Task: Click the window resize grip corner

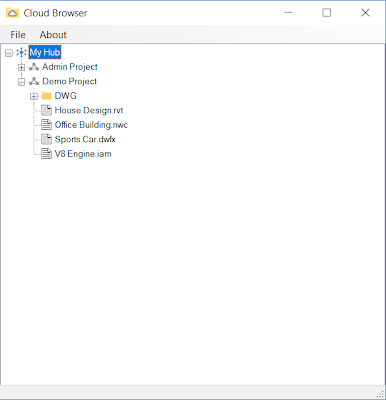Action: [380, 394]
